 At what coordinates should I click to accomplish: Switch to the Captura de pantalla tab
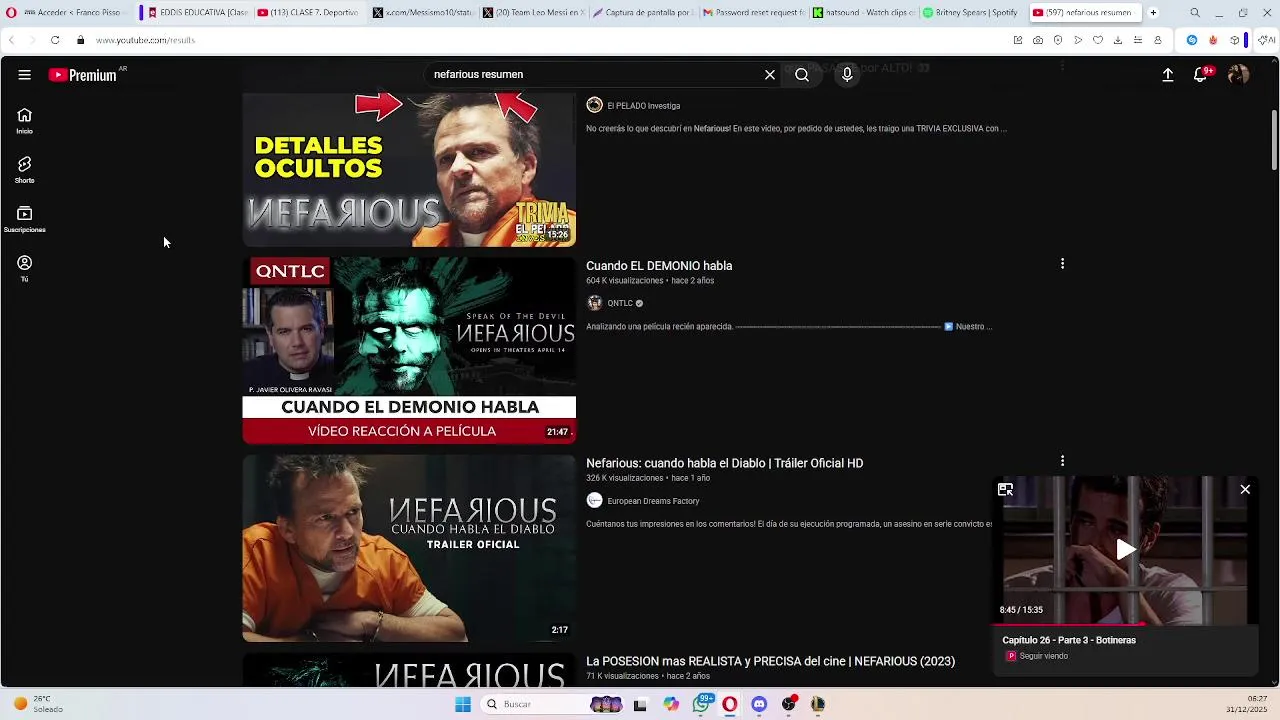642,13
